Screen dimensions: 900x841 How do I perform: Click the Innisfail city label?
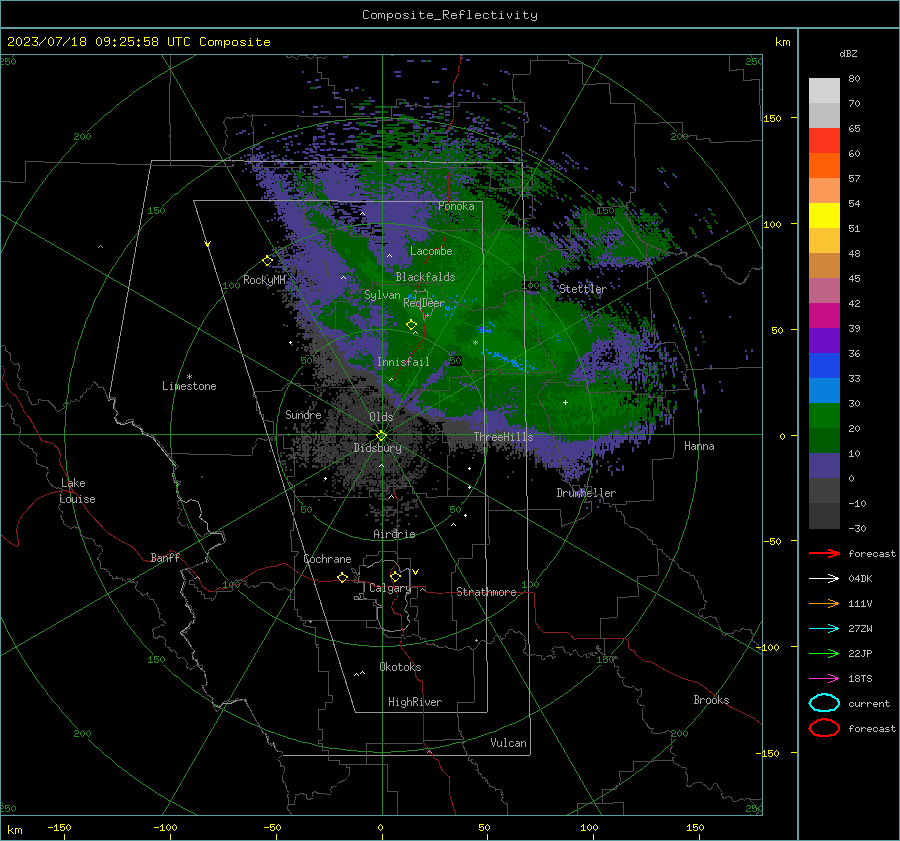pyautogui.click(x=403, y=362)
